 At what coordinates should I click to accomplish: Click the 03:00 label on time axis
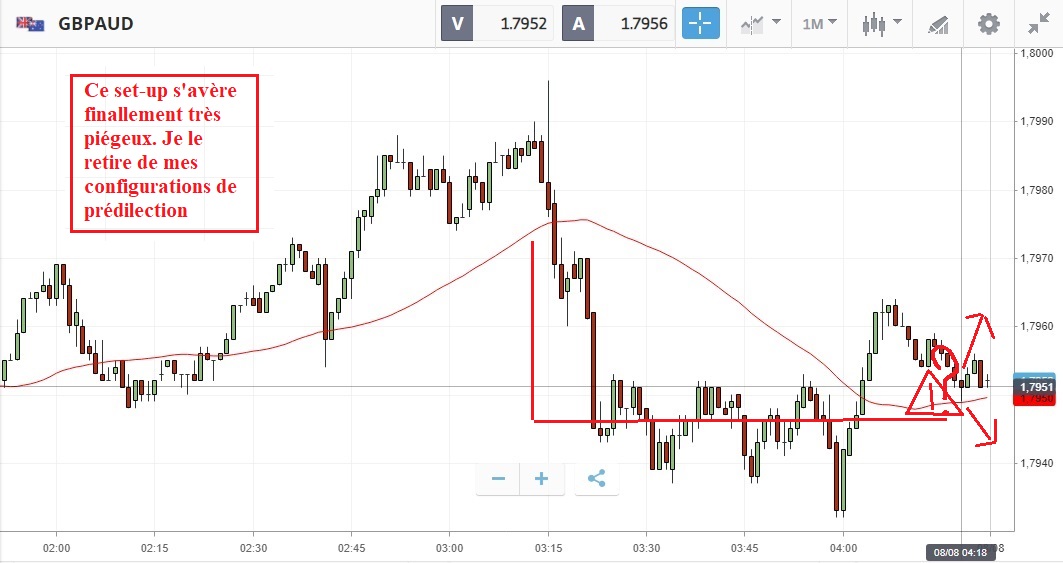point(450,549)
